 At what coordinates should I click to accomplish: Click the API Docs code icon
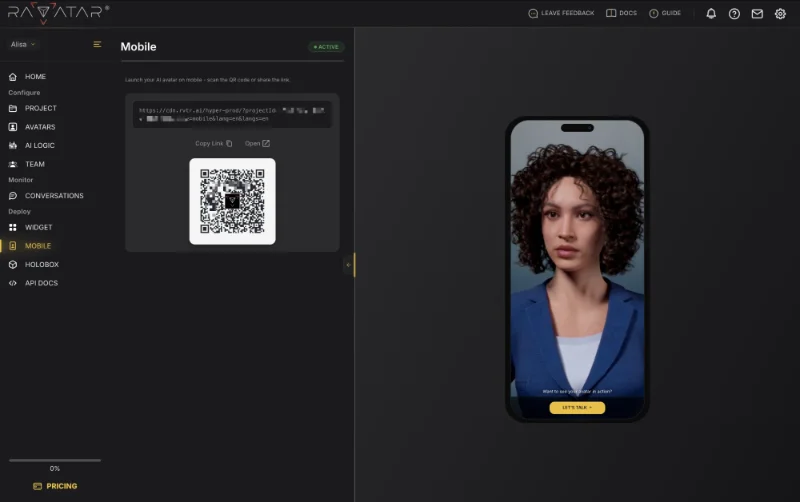(x=13, y=283)
